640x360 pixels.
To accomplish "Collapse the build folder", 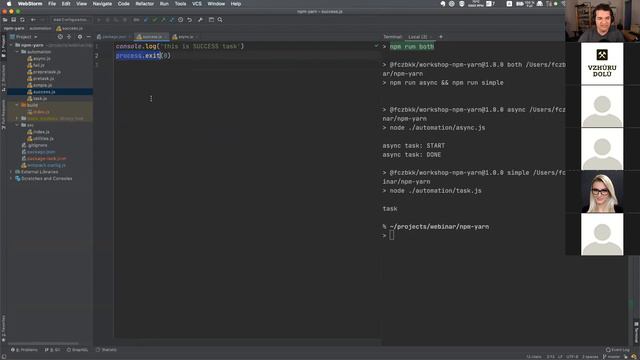I will (x=17, y=105).
